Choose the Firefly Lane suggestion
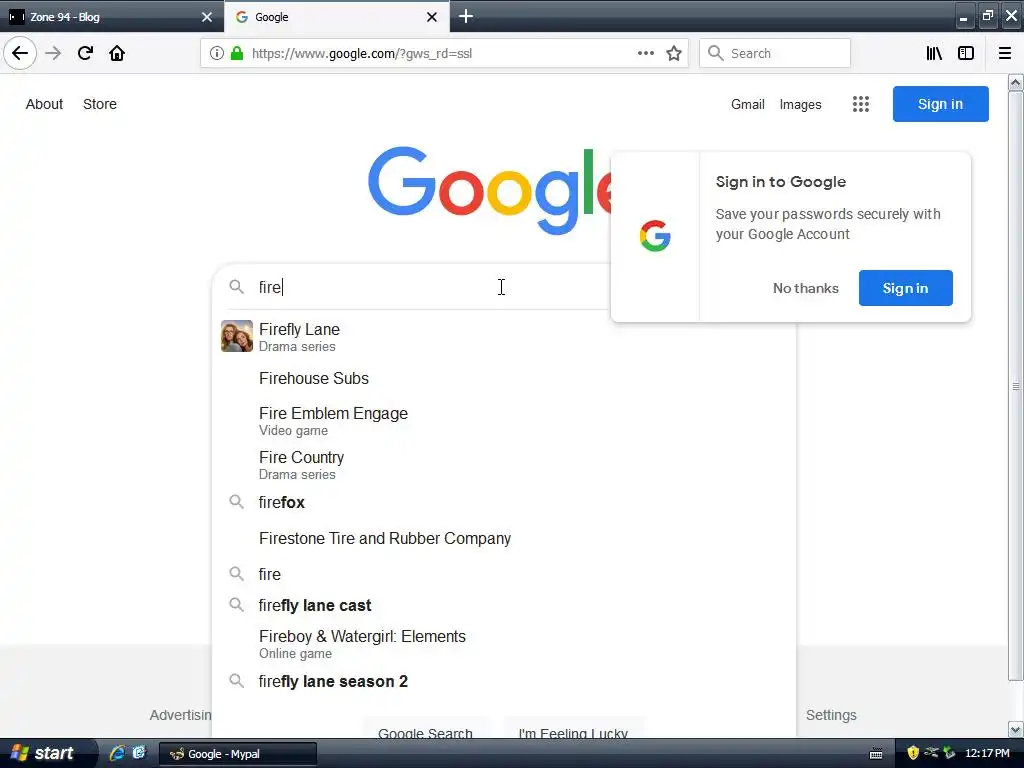This screenshot has height=768, width=1024. coord(504,336)
